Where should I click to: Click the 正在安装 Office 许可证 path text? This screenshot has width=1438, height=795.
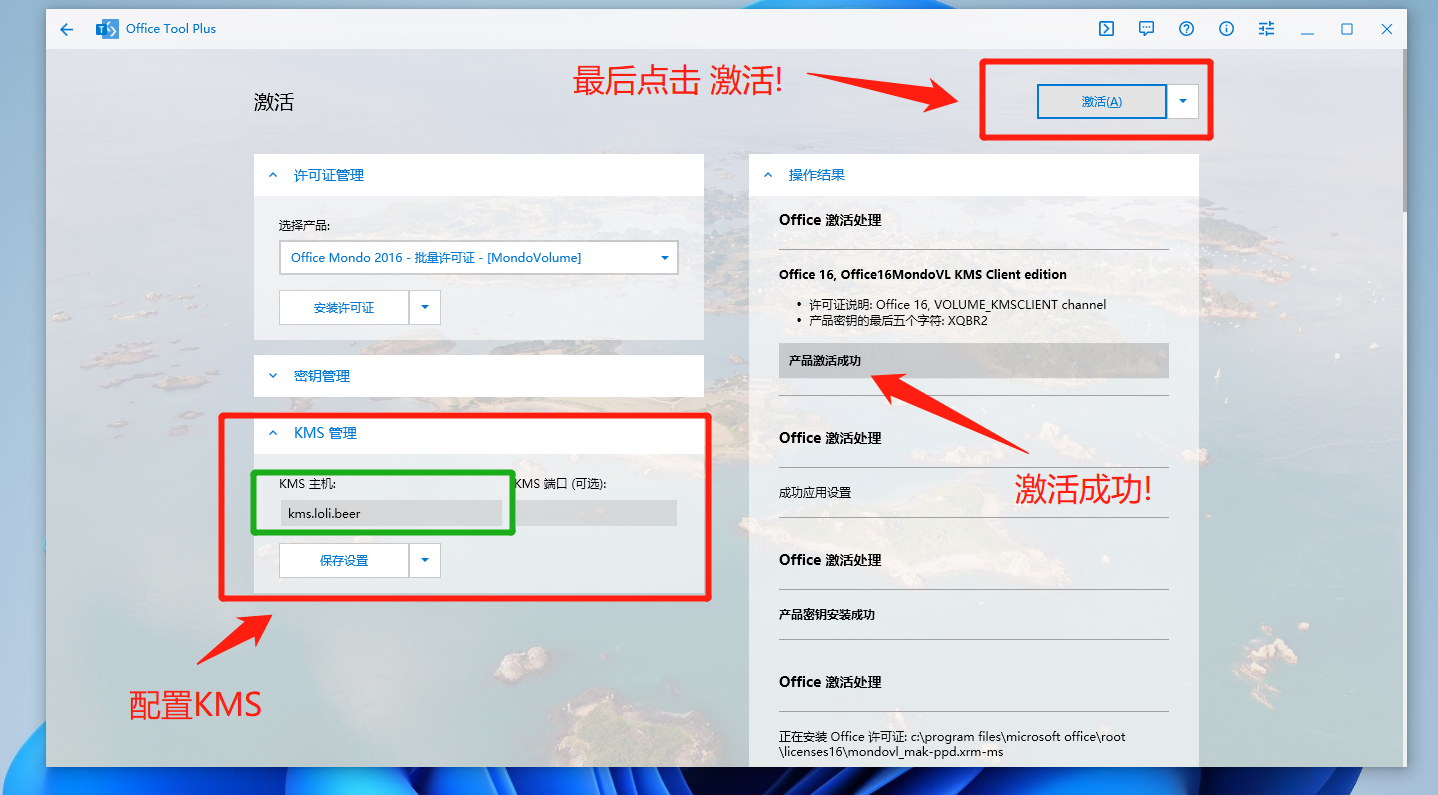click(952, 744)
